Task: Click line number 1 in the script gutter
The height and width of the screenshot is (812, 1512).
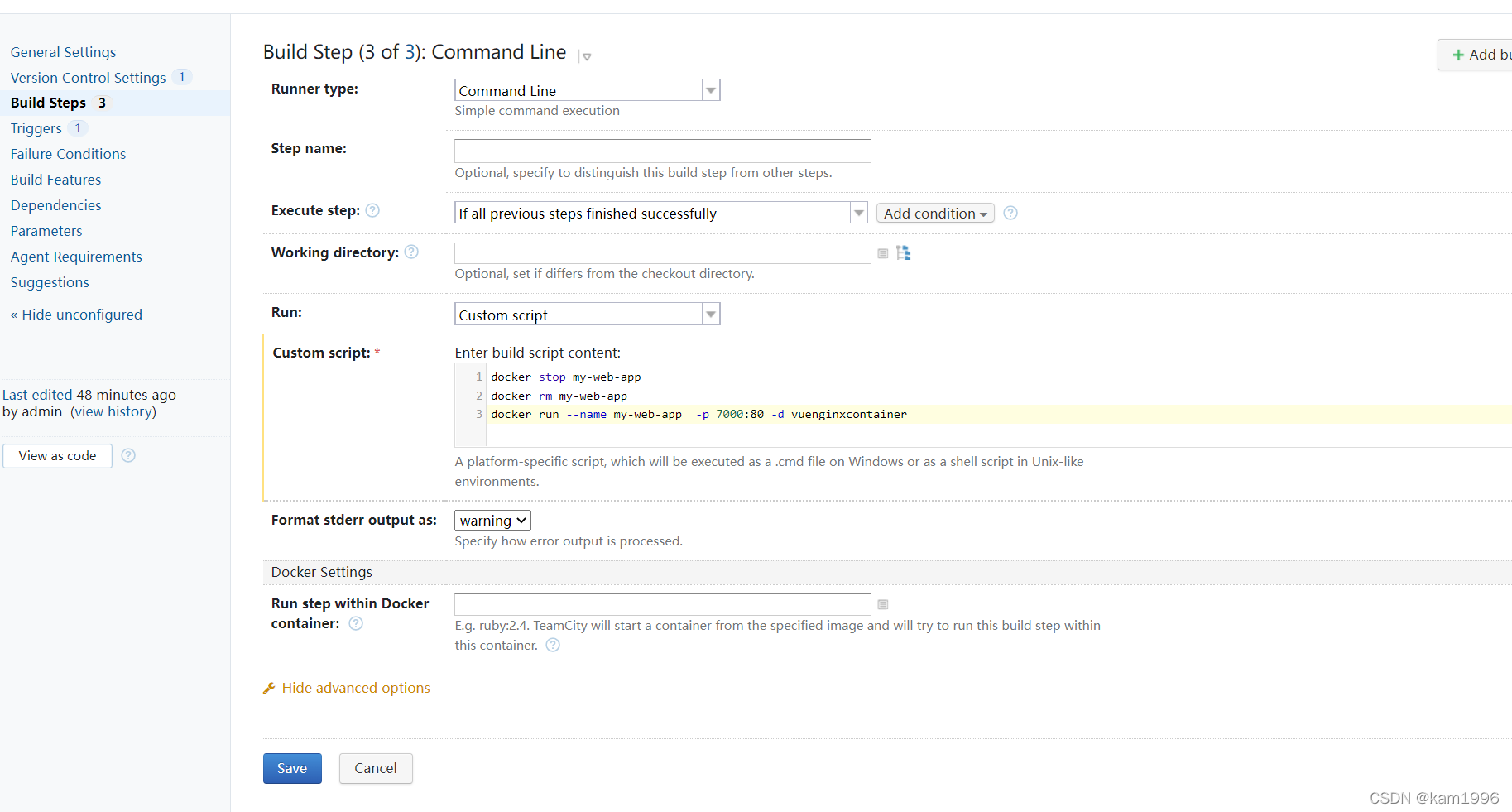Action: click(478, 377)
